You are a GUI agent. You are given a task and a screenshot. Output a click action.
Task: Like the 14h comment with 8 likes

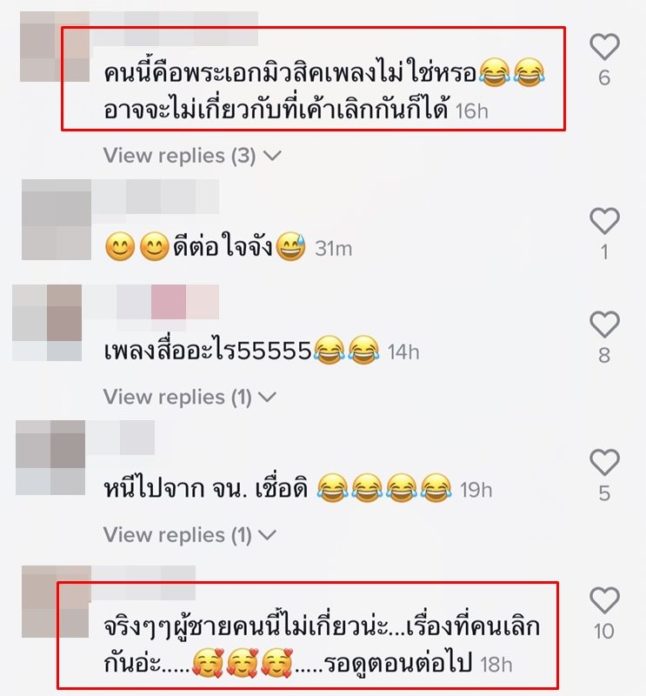pyautogui.click(x=604, y=324)
